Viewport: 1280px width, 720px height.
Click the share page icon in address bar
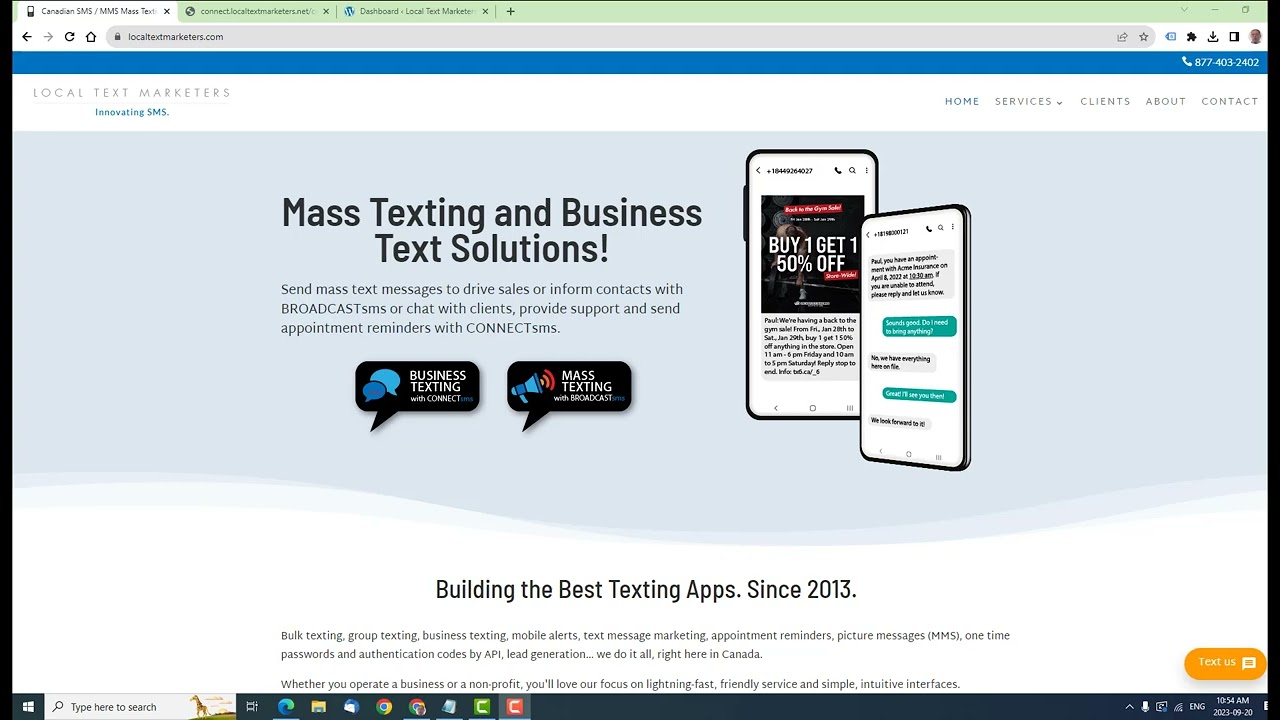(x=1122, y=37)
